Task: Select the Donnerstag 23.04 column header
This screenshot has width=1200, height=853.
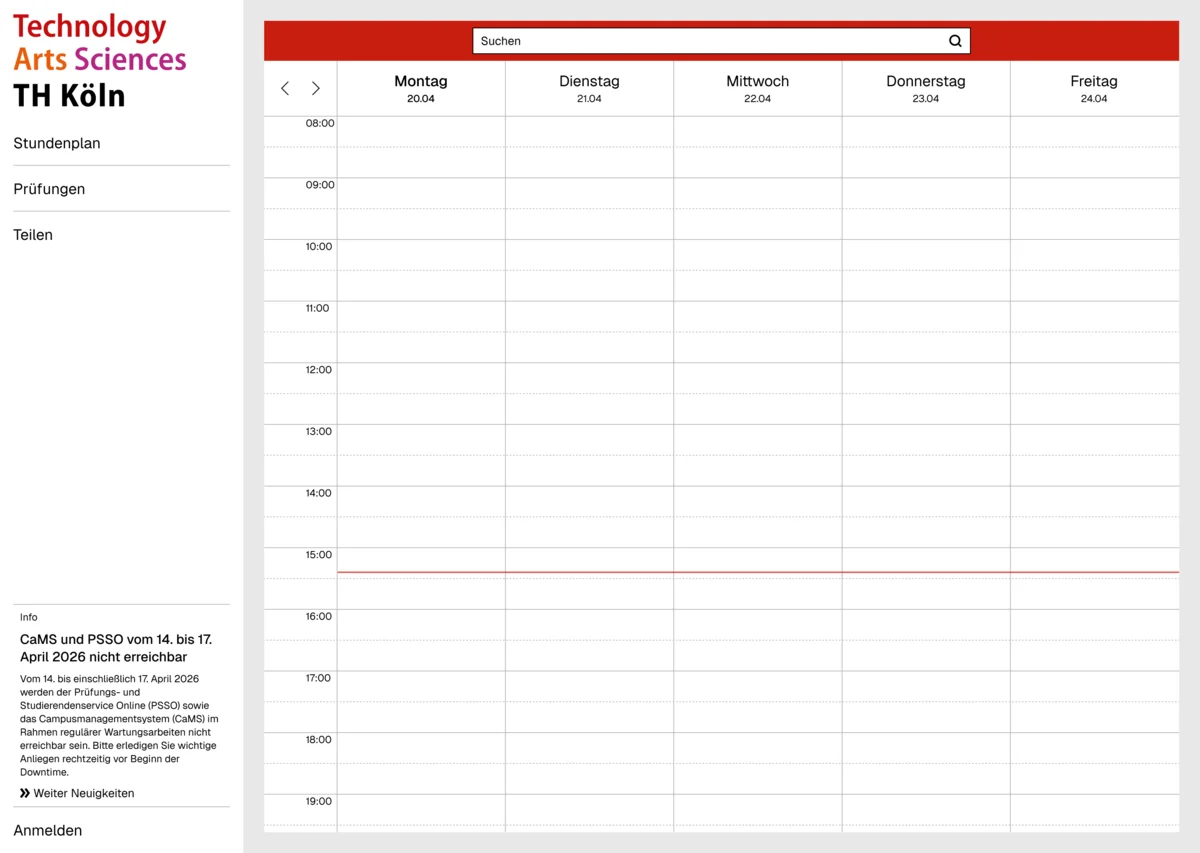Action: [x=925, y=89]
